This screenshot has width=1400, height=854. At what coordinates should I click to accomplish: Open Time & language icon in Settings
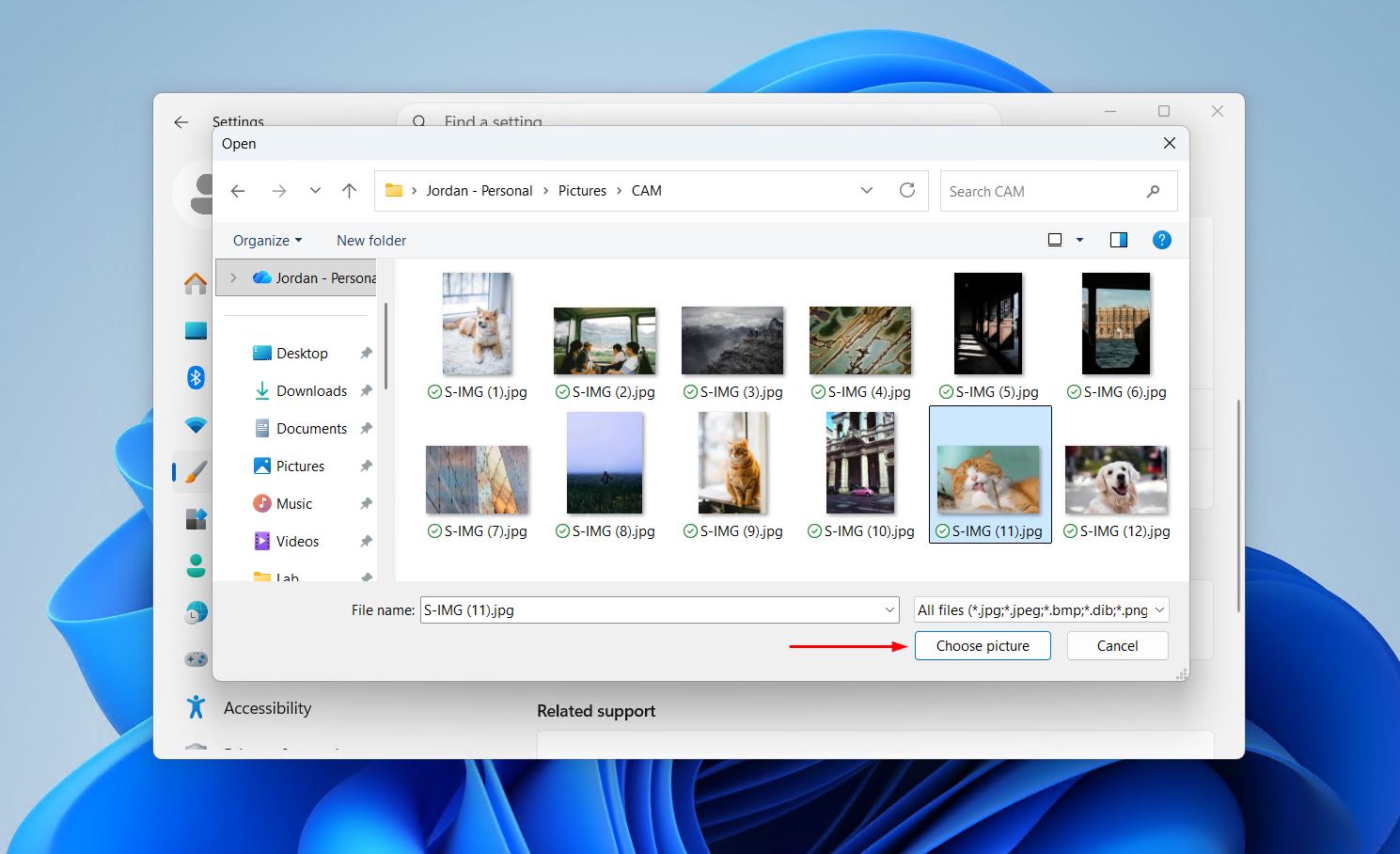(x=196, y=612)
